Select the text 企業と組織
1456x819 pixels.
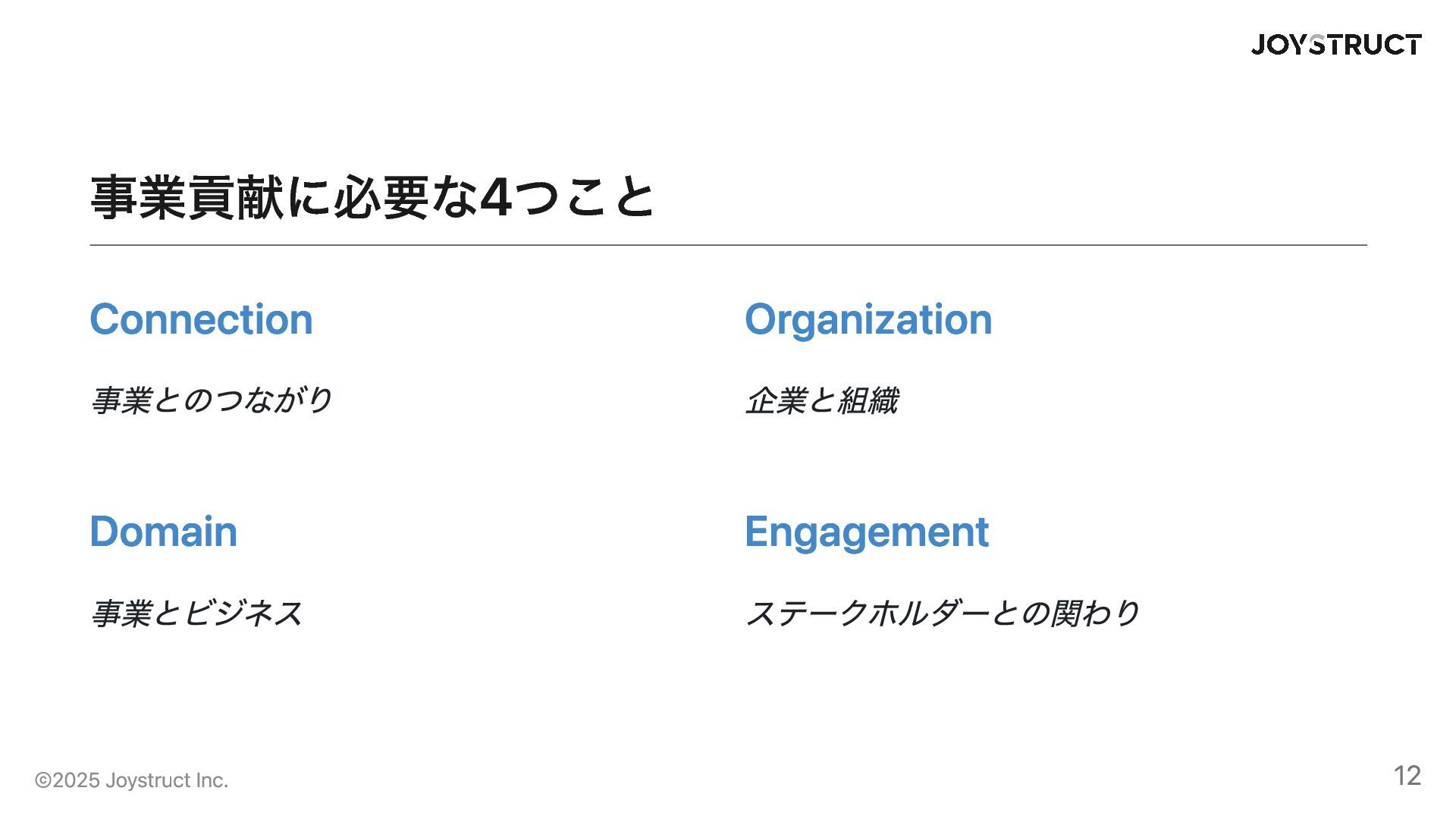click(822, 400)
